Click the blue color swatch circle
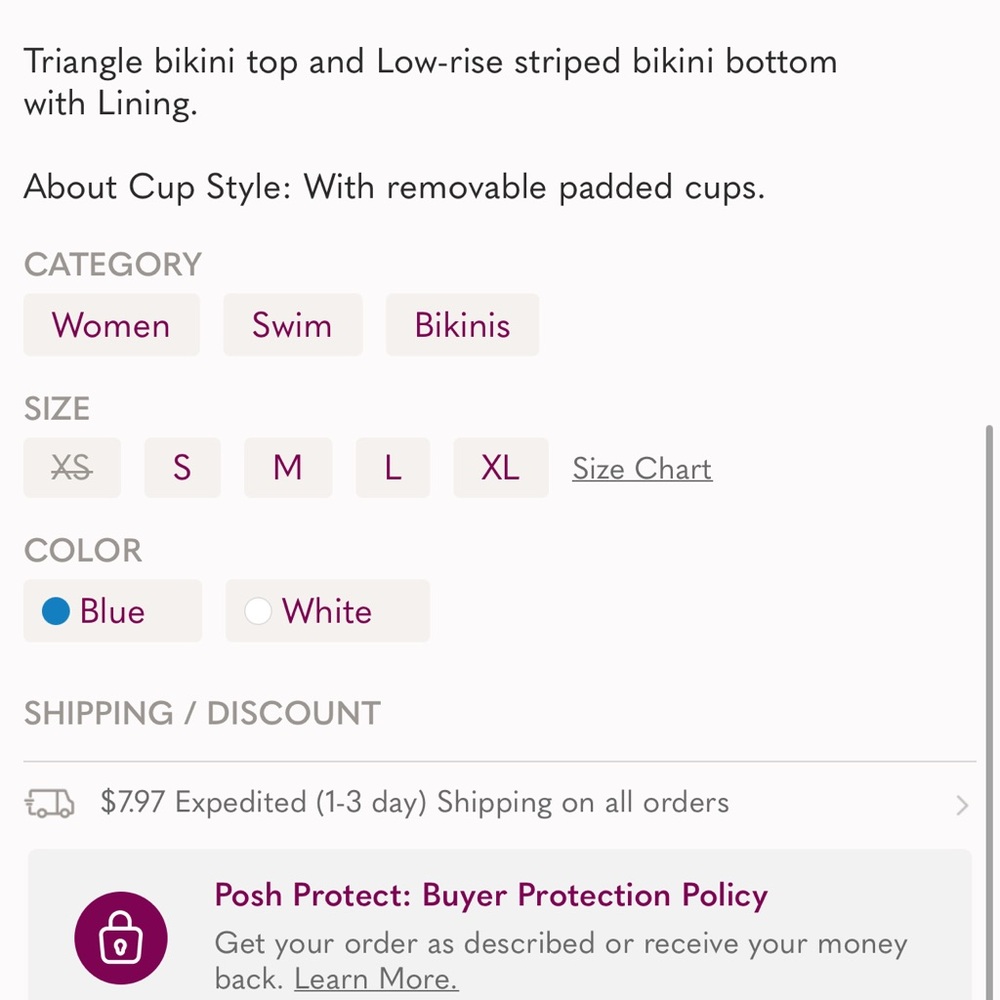The image size is (1000, 1000). pos(56,611)
